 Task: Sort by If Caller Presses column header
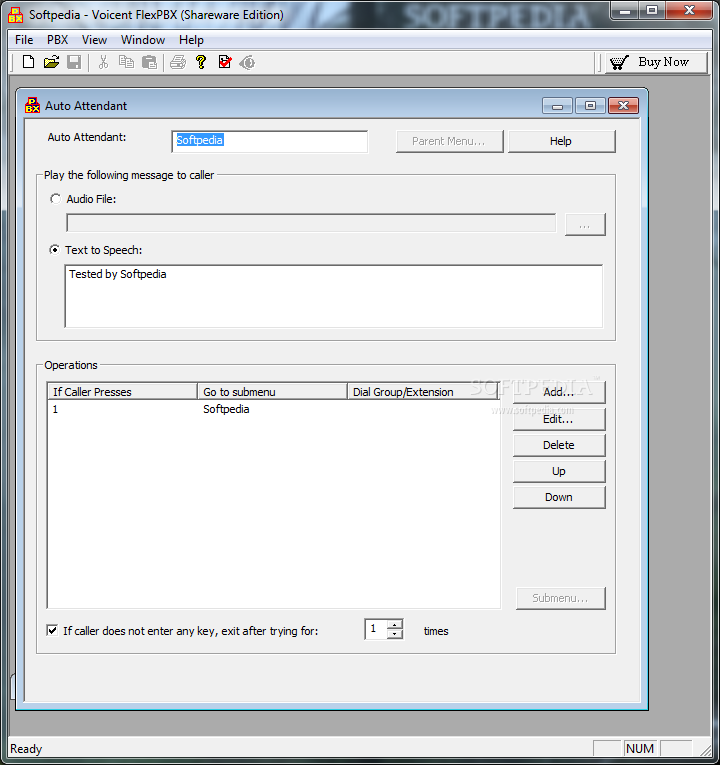122,392
